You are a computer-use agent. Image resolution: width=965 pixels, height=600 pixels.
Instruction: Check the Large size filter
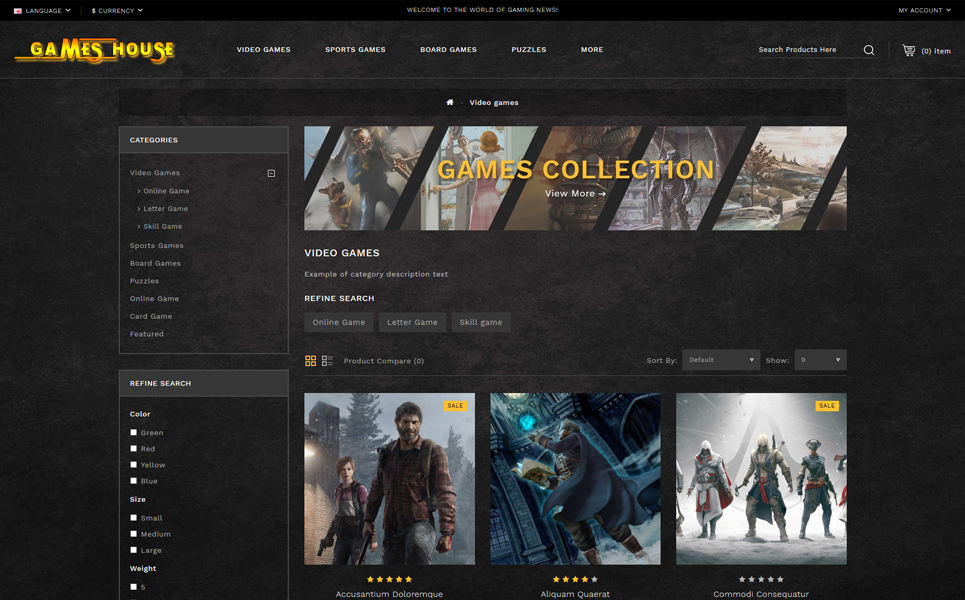(x=134, y=550)
